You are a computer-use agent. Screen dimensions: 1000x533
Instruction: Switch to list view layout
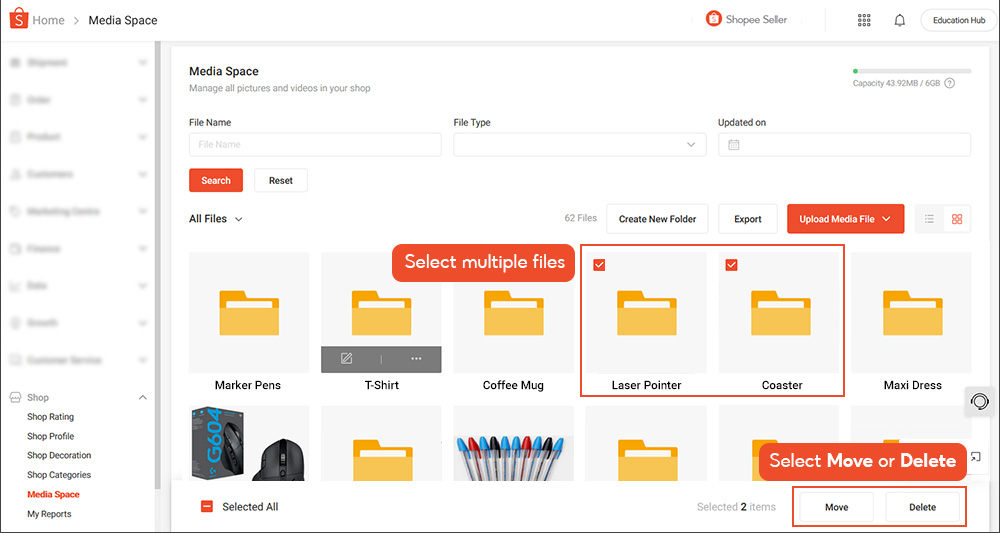click(929, 219)
